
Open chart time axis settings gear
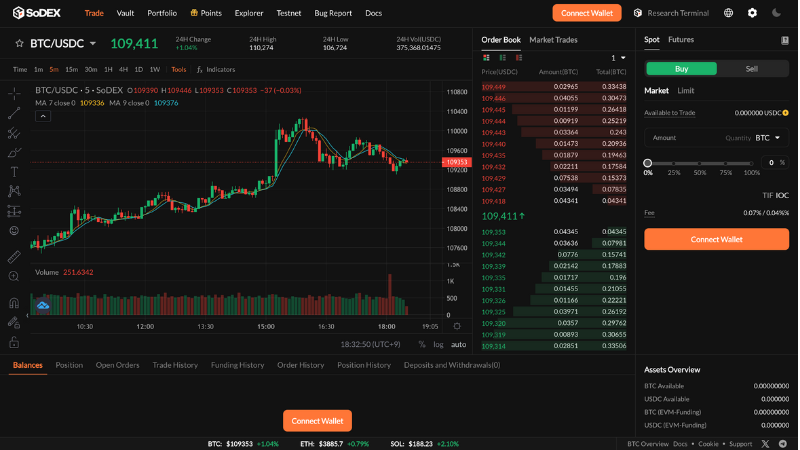pyautogui.click(x=457, y=326)
